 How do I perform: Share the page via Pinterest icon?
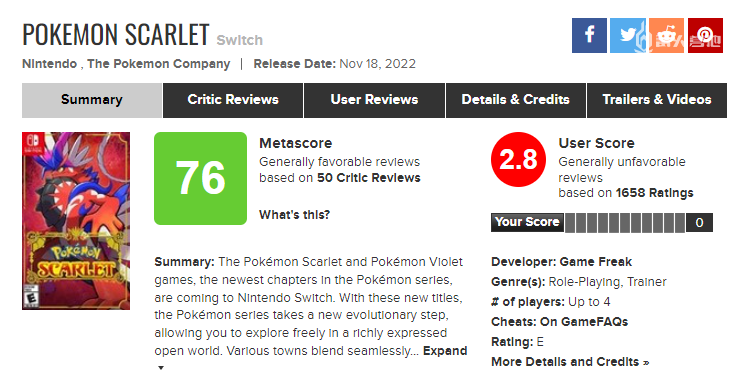(x=705, y=35)
